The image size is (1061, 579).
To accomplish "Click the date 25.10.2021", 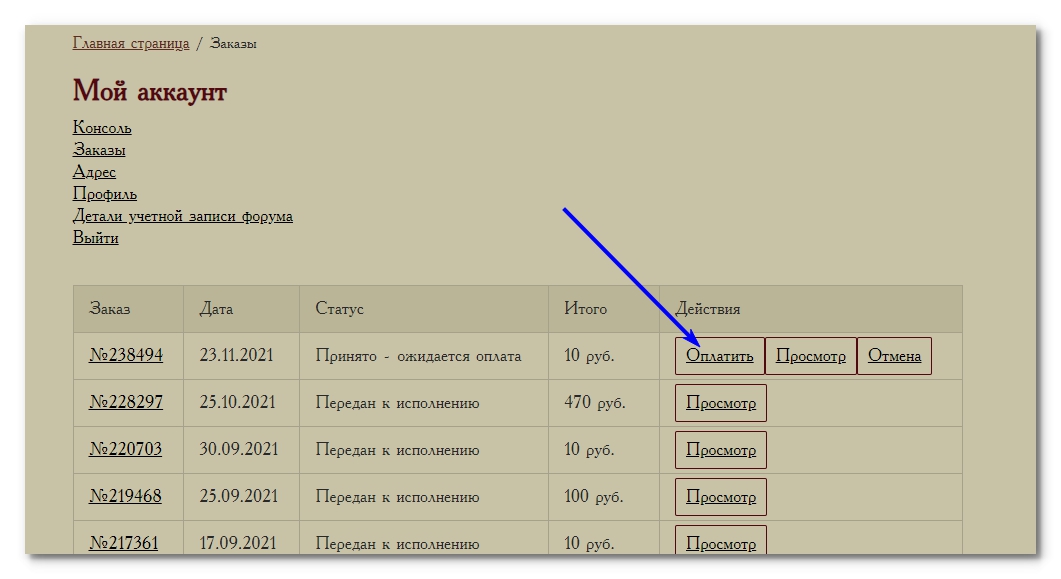I will 238,402.
